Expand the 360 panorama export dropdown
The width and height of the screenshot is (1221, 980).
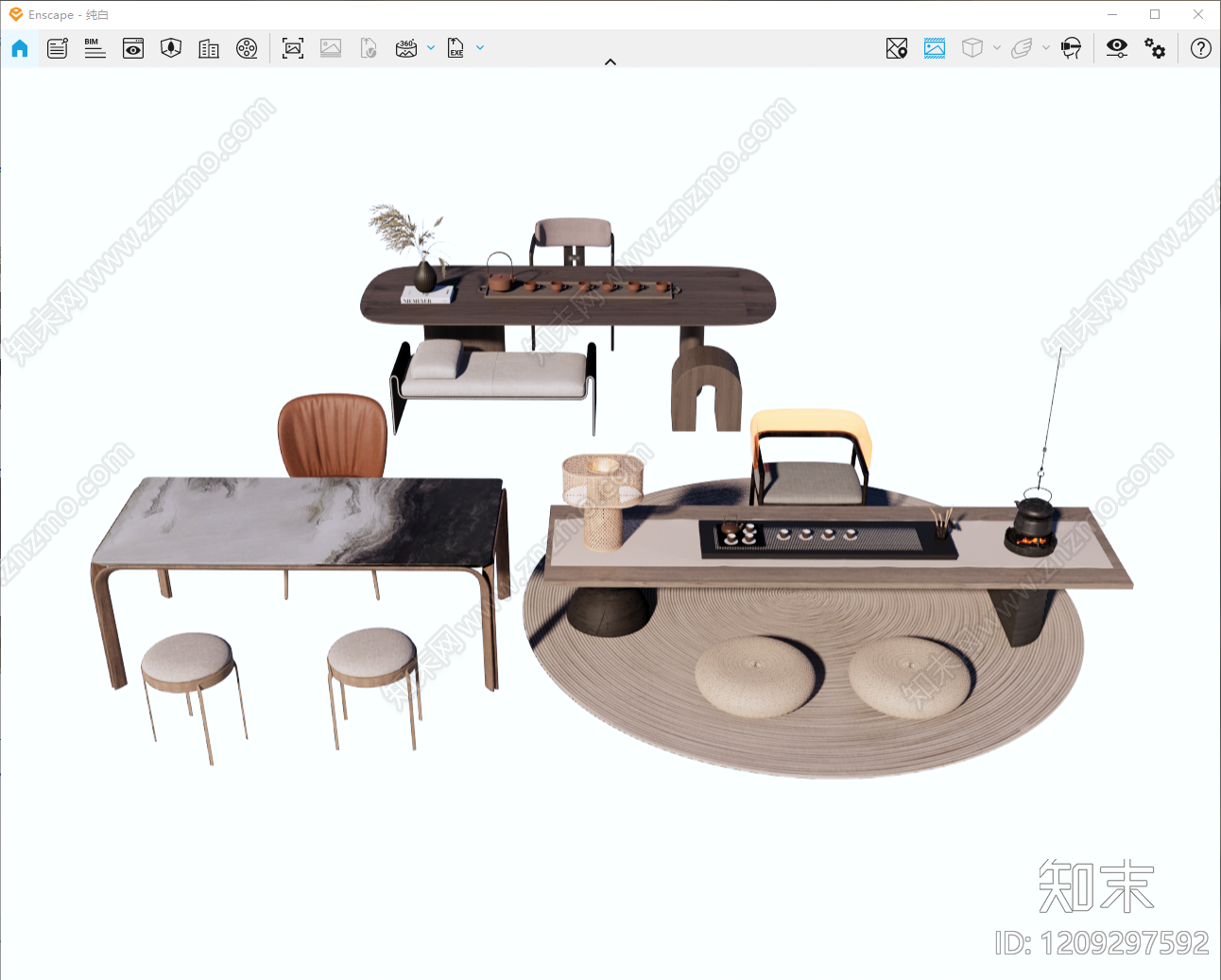(x=431, y=47)
